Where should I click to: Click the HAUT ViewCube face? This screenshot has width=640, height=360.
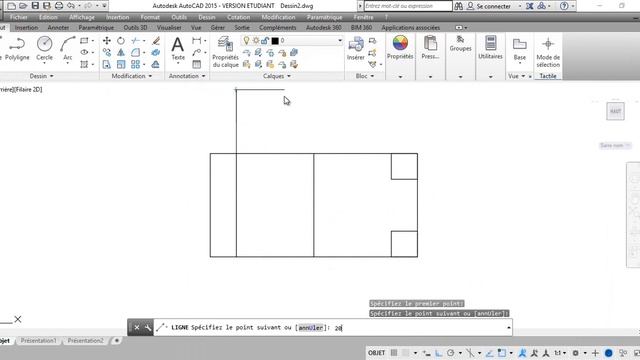click(615, 111)
